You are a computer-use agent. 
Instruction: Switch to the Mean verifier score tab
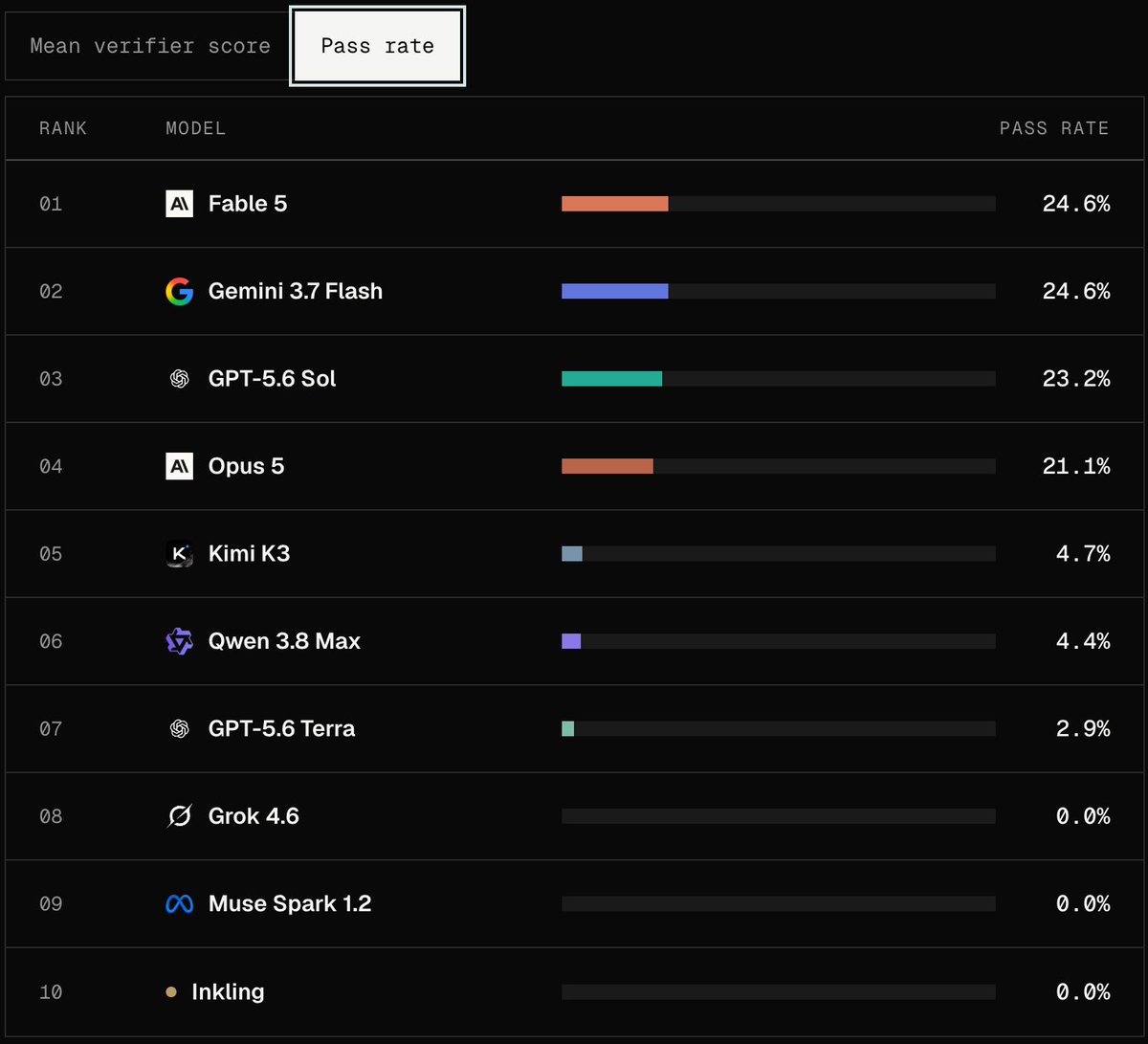[149, 46]
